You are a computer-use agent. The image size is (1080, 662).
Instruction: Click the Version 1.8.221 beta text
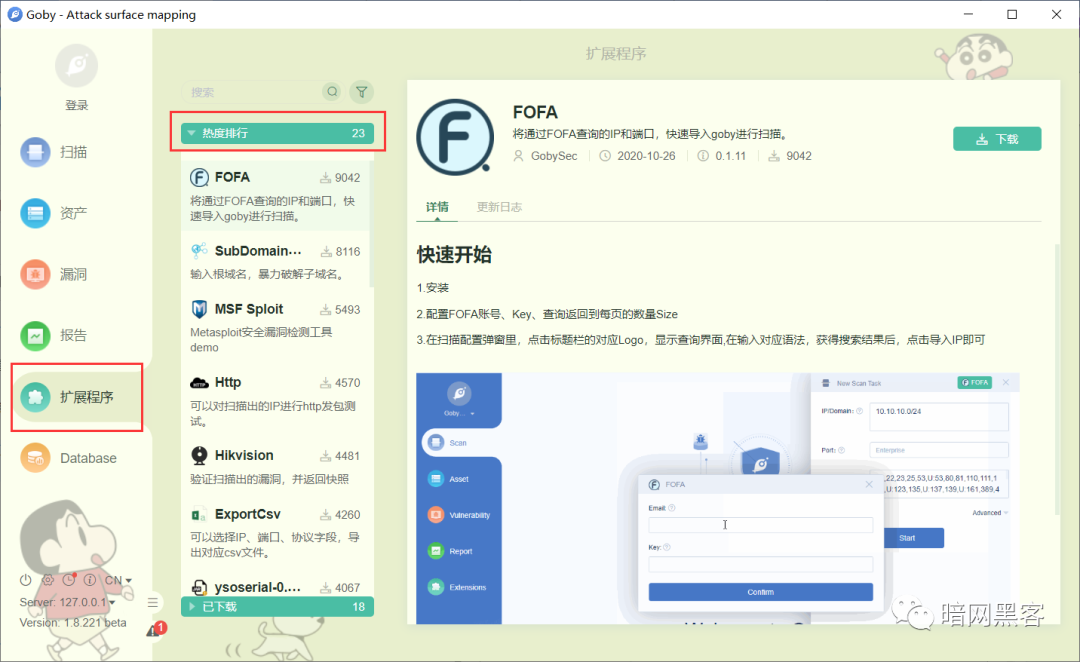(72, 623)
